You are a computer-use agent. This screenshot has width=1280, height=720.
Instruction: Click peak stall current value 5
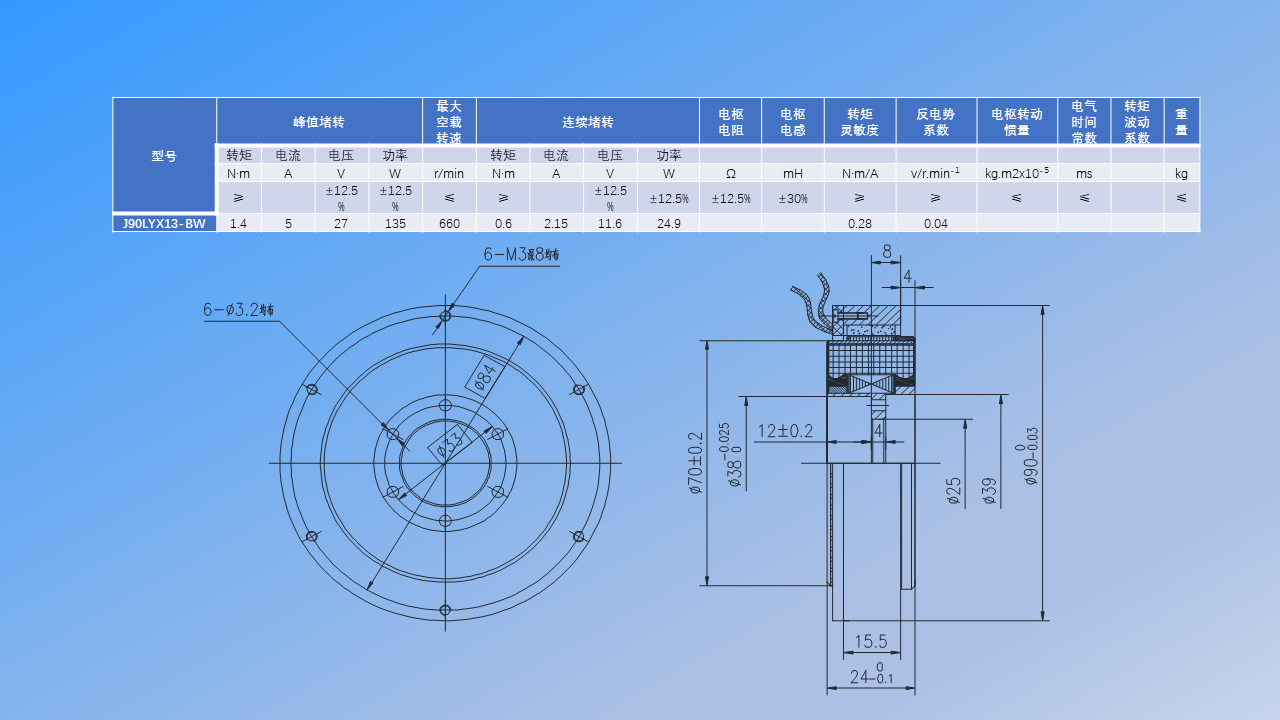tap(288, 224)
